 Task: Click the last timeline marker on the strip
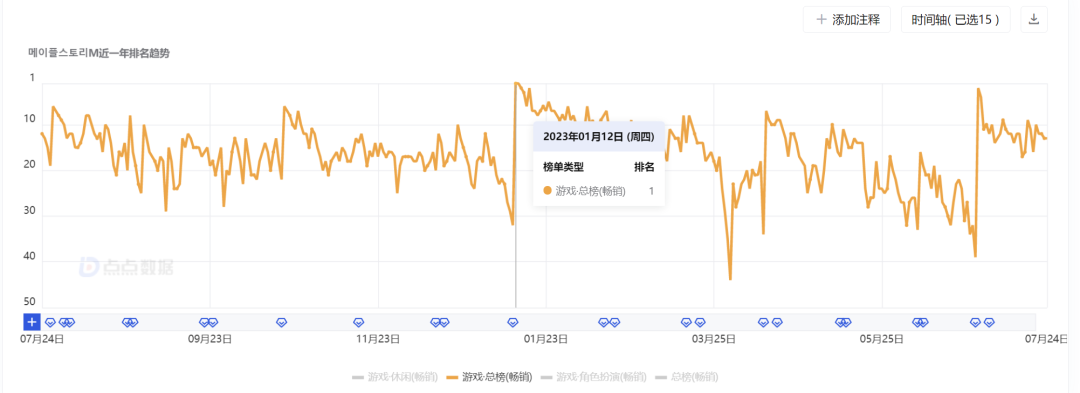[989, 322]
